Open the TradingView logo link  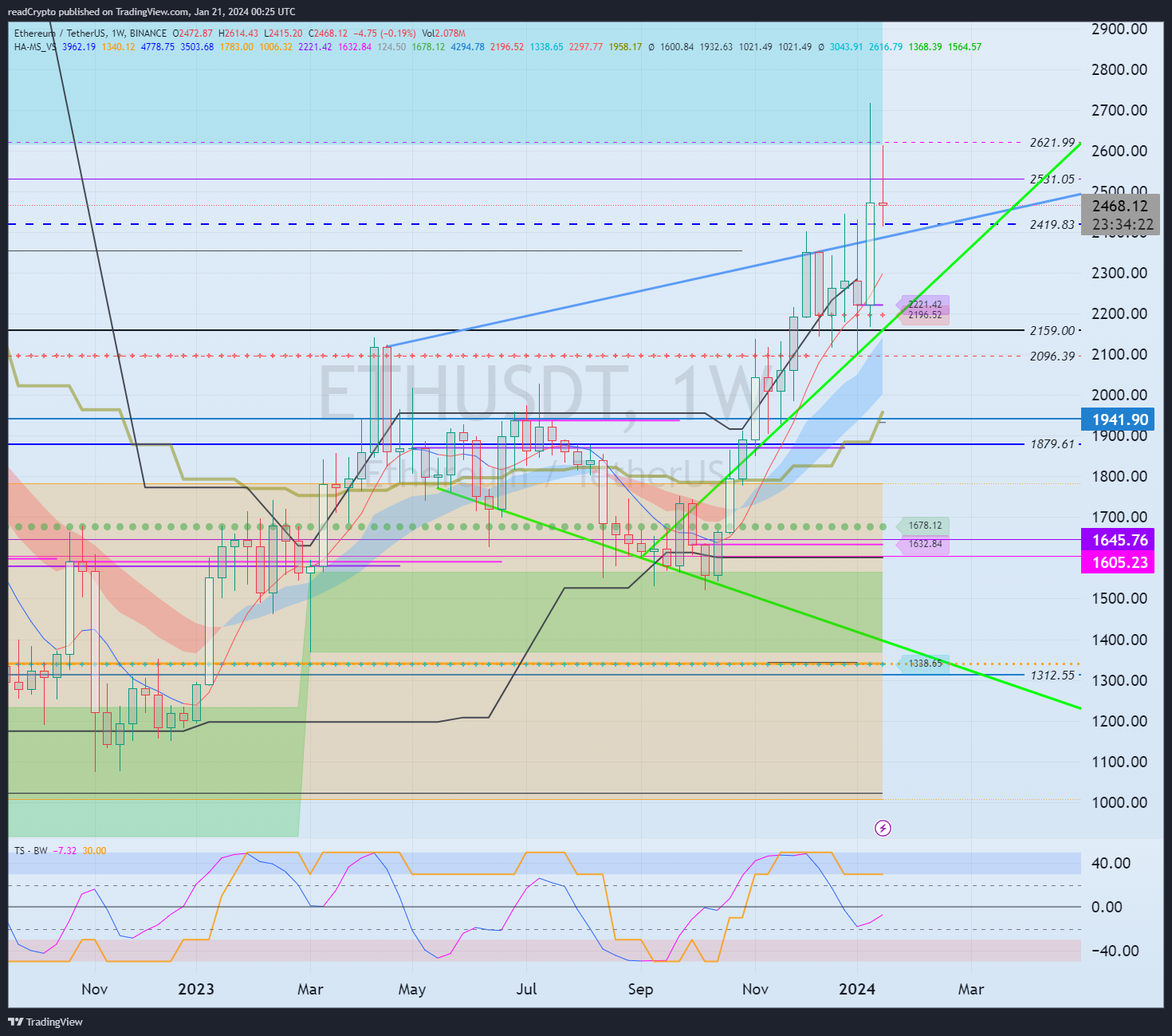coord(45,1022)
